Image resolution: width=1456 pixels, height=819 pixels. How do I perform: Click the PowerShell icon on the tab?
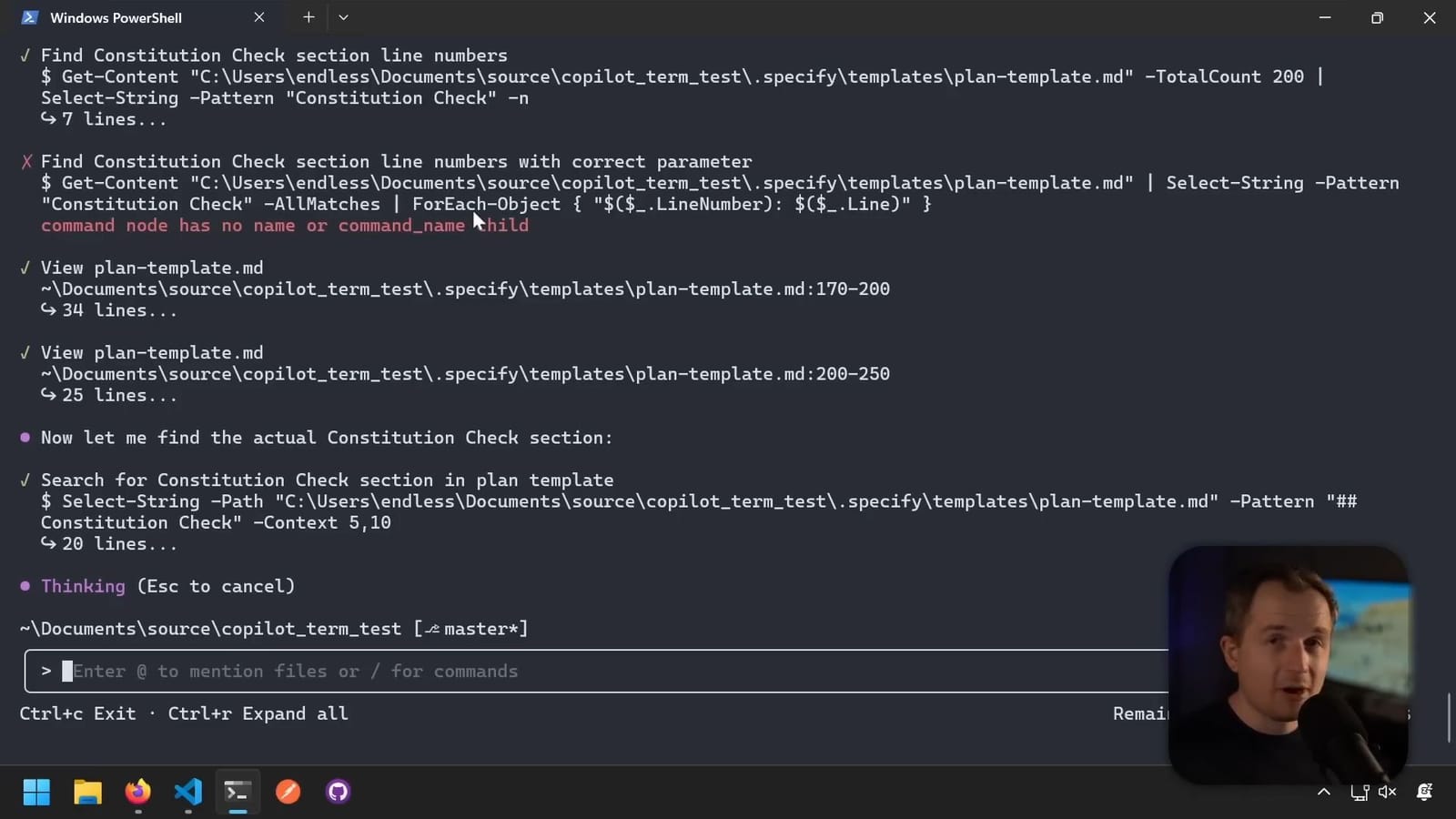coord(30,17)
